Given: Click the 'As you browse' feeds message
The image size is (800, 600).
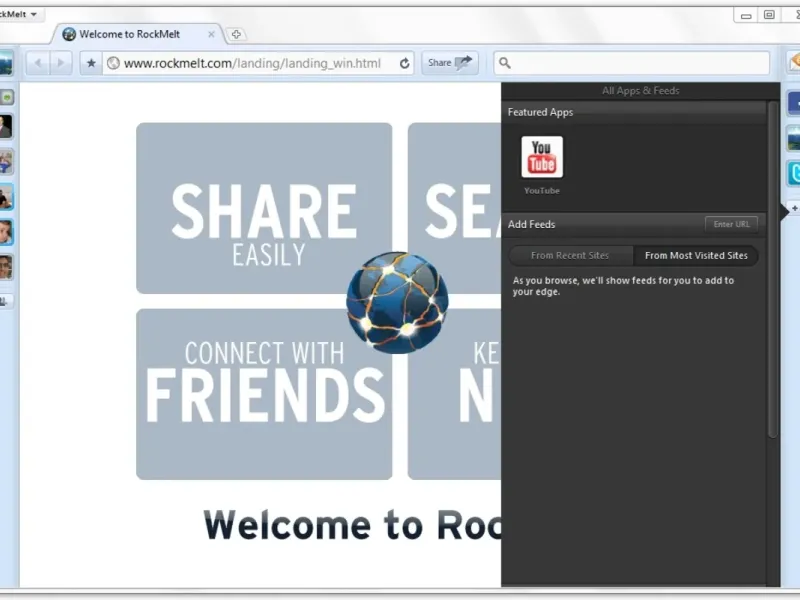Looking at the screenshot, I should (x=623, y=286).
